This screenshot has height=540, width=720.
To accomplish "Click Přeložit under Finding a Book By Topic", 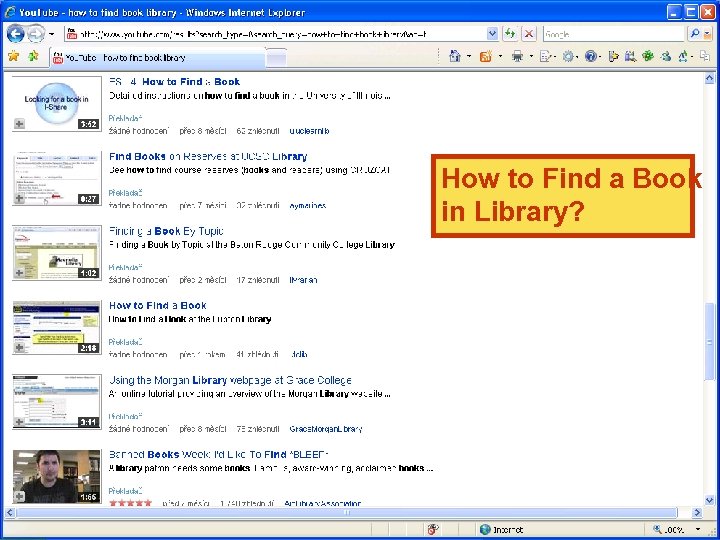I will click(x=125, y=267).
